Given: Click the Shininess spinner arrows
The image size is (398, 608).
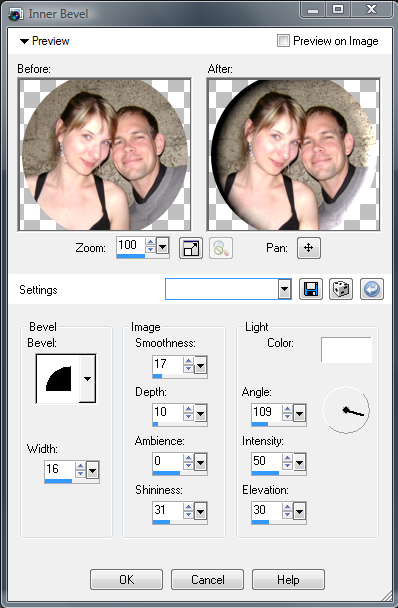Looking at the screenshot, I should tap(189, 510).
